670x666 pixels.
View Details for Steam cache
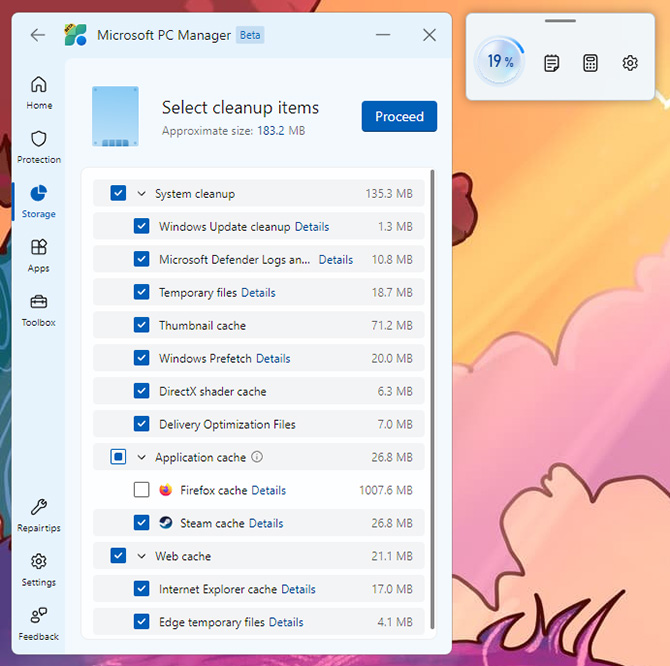point(266,523)
